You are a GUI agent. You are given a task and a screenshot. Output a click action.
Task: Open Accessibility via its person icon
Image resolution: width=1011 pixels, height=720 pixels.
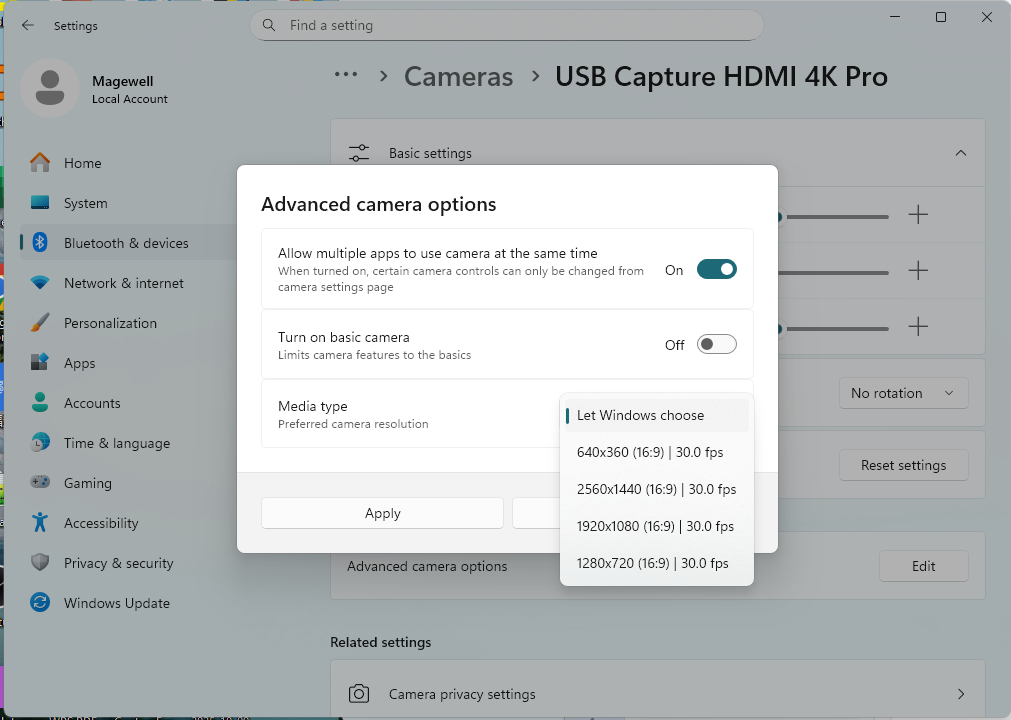tap(40, 523)
